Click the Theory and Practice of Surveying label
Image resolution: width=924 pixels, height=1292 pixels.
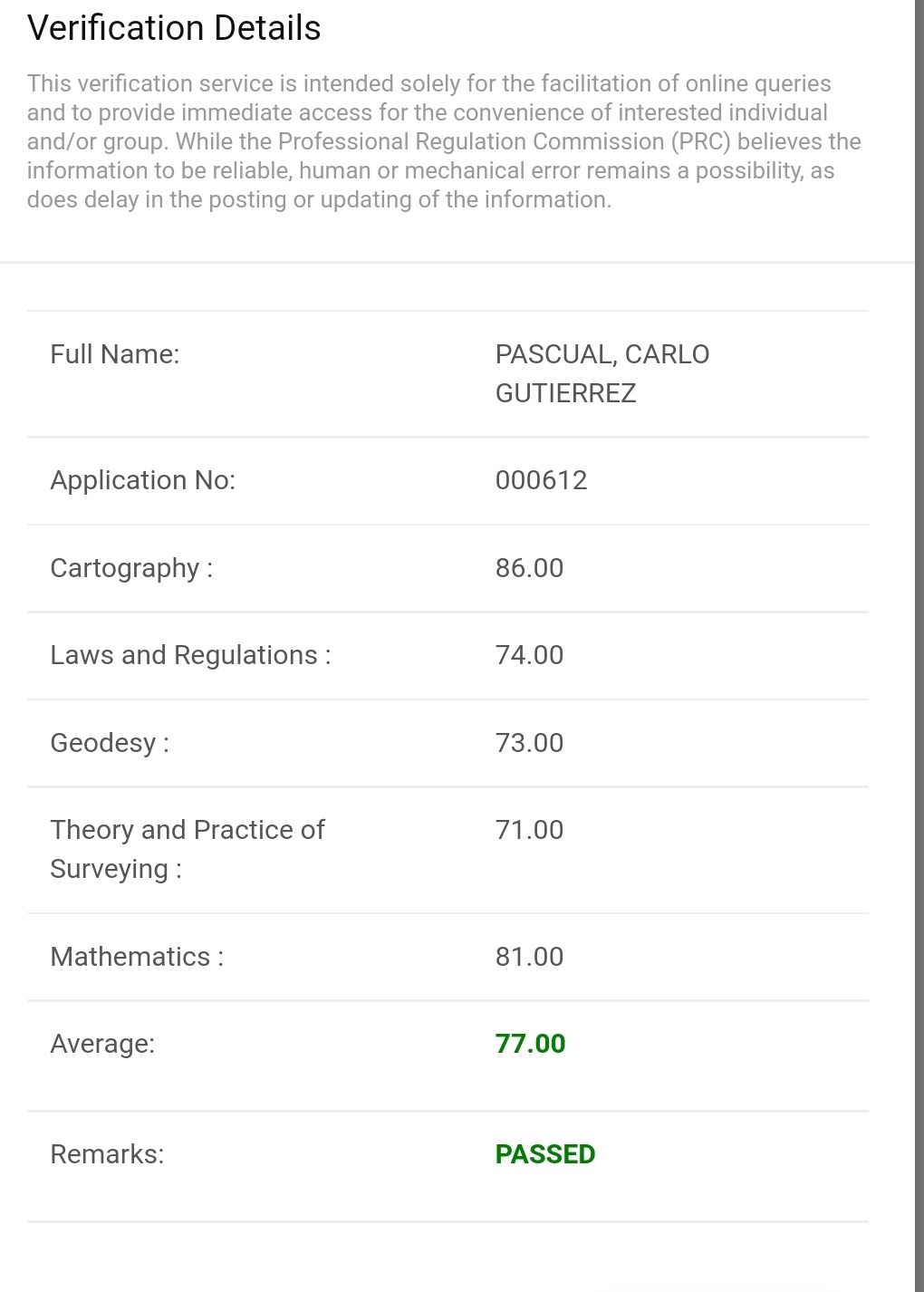tap(188, 849)
